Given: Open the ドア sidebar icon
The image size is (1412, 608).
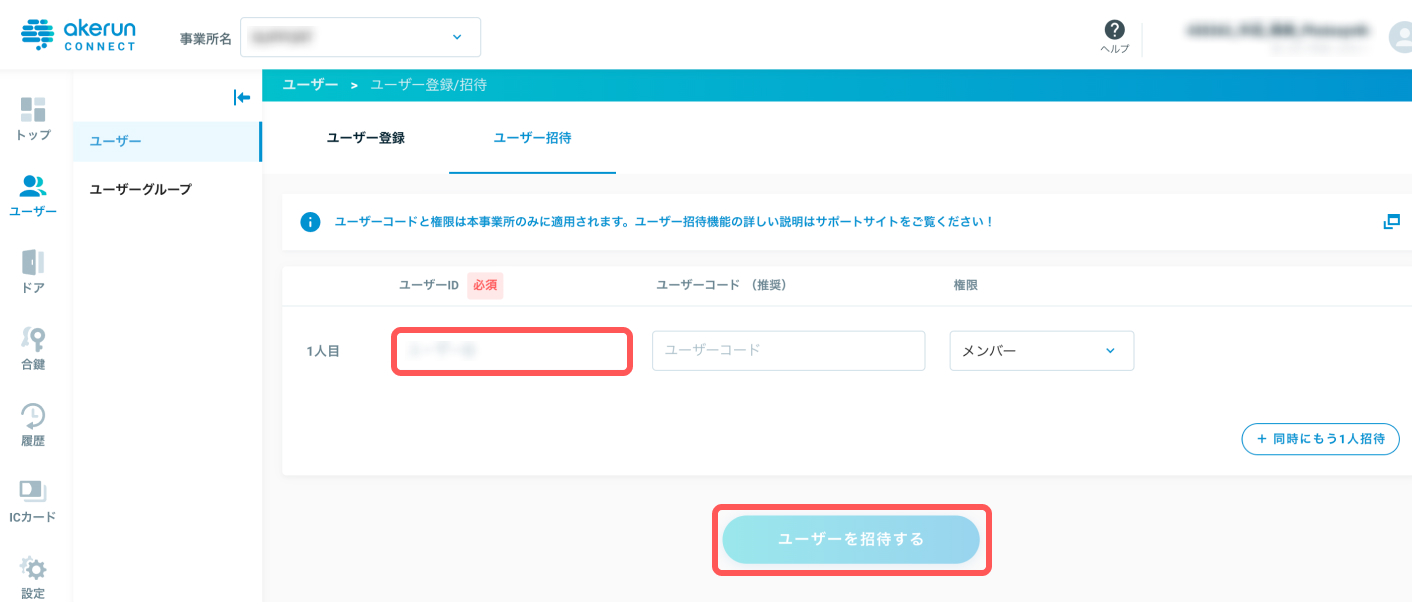Looking at the screenshot, I should 33,271.
